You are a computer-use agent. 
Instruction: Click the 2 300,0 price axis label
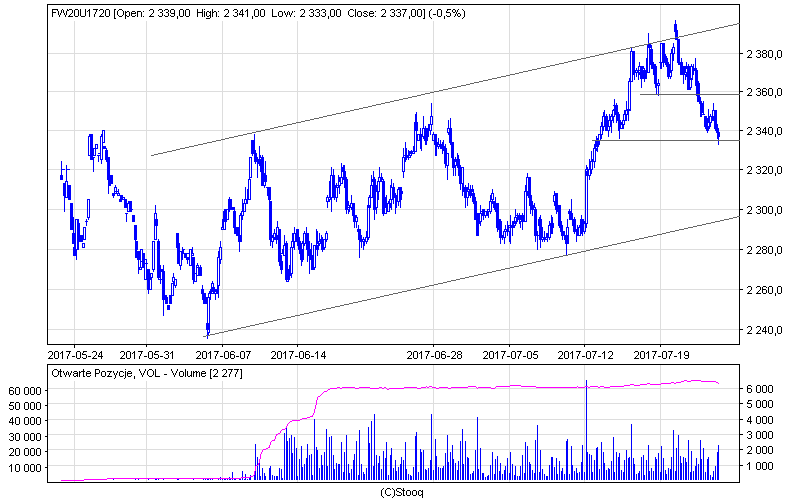(x=764, y=210)
